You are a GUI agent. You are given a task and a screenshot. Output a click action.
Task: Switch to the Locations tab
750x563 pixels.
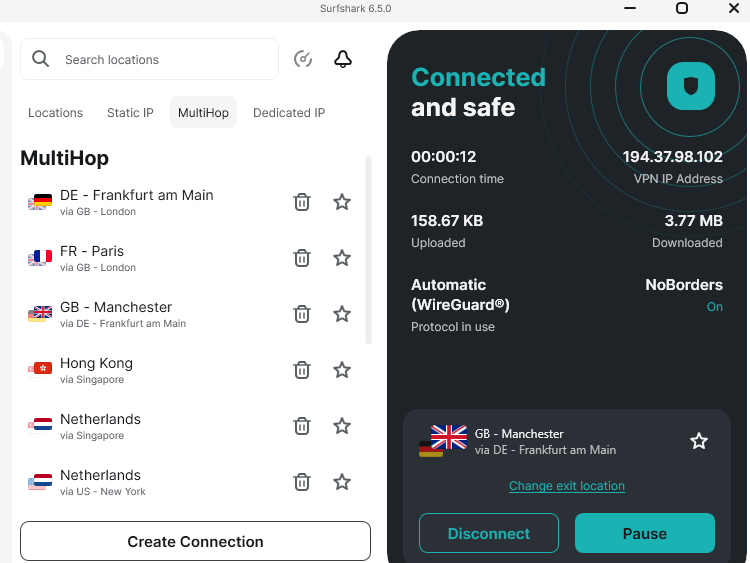click(56, 113)
